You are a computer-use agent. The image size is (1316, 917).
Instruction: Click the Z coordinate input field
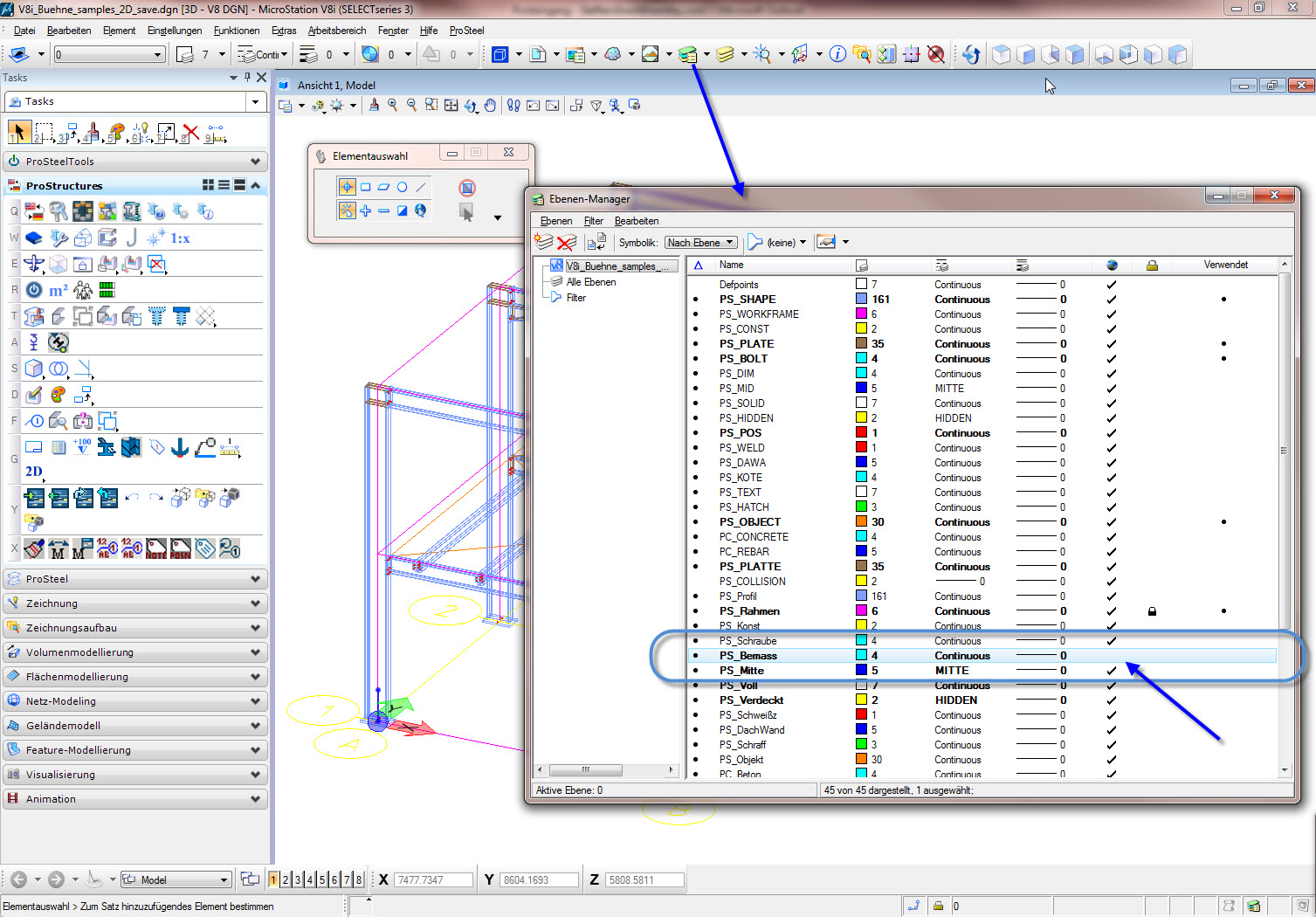(x=644, y=879)
